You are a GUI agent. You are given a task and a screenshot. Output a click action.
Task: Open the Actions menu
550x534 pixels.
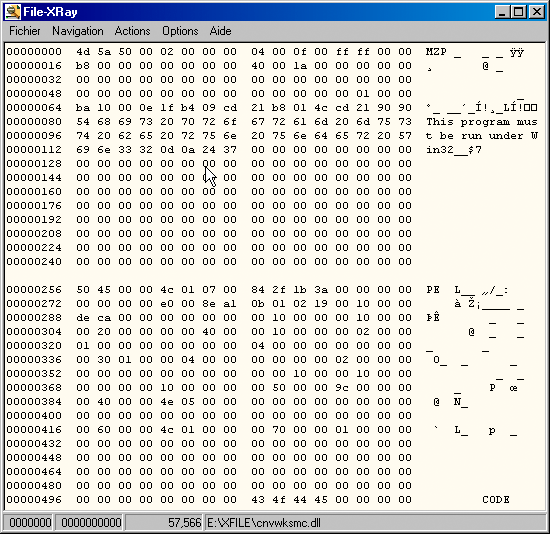tap(133, 31)
